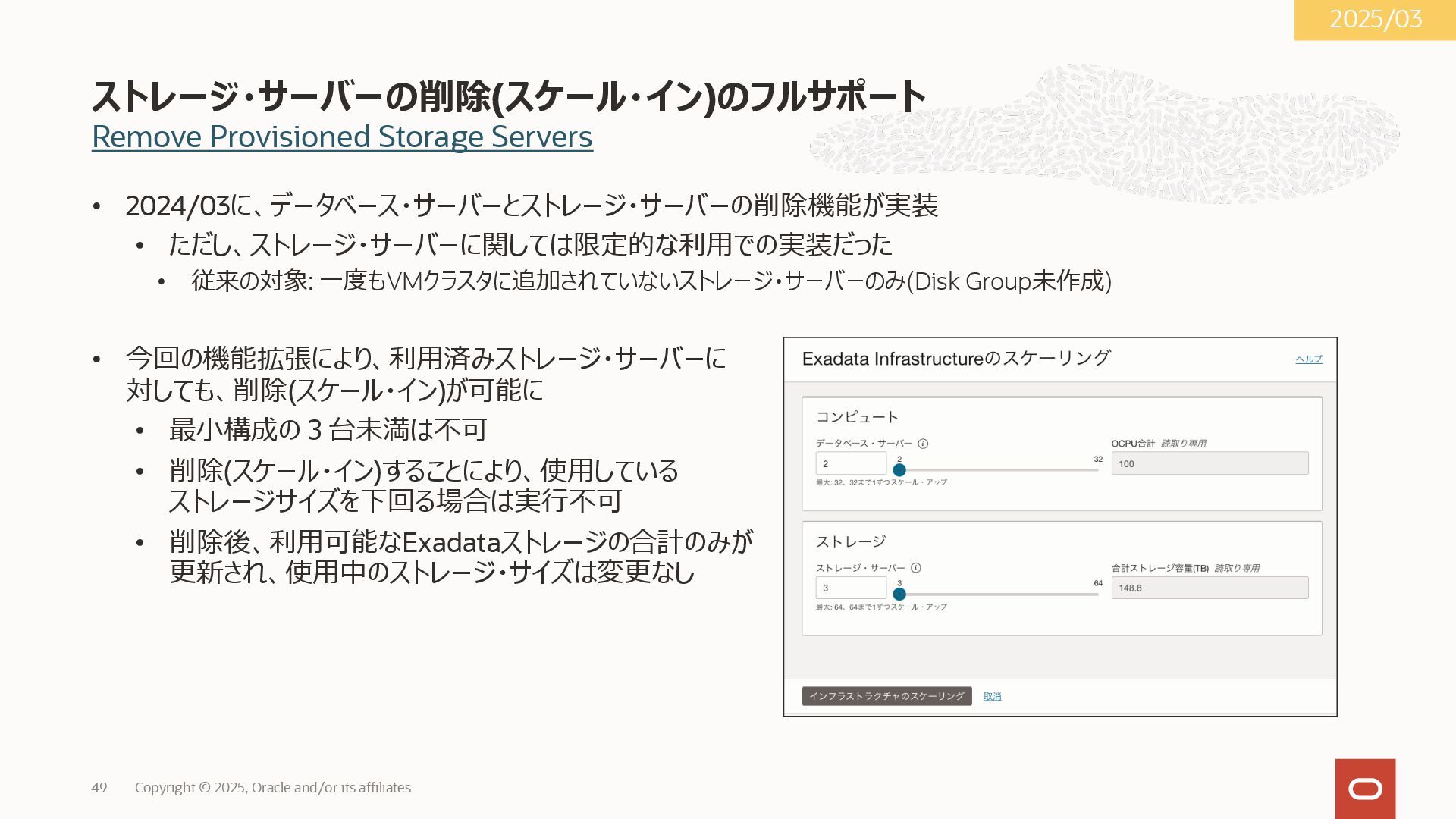Click the slide page number 49
Image resolution: width=1456 pixels, height=819 pixels.
pos(99,788)
